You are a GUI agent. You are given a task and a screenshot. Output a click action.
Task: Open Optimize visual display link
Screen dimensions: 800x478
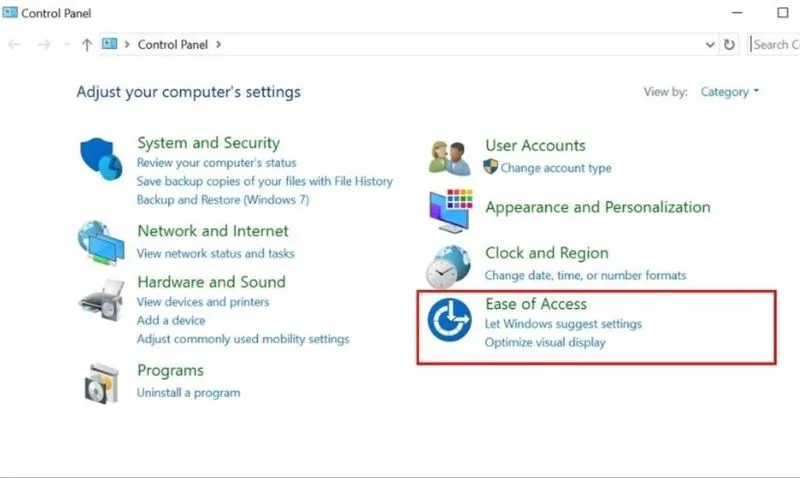pyautogui.click(x=545, y=342)
